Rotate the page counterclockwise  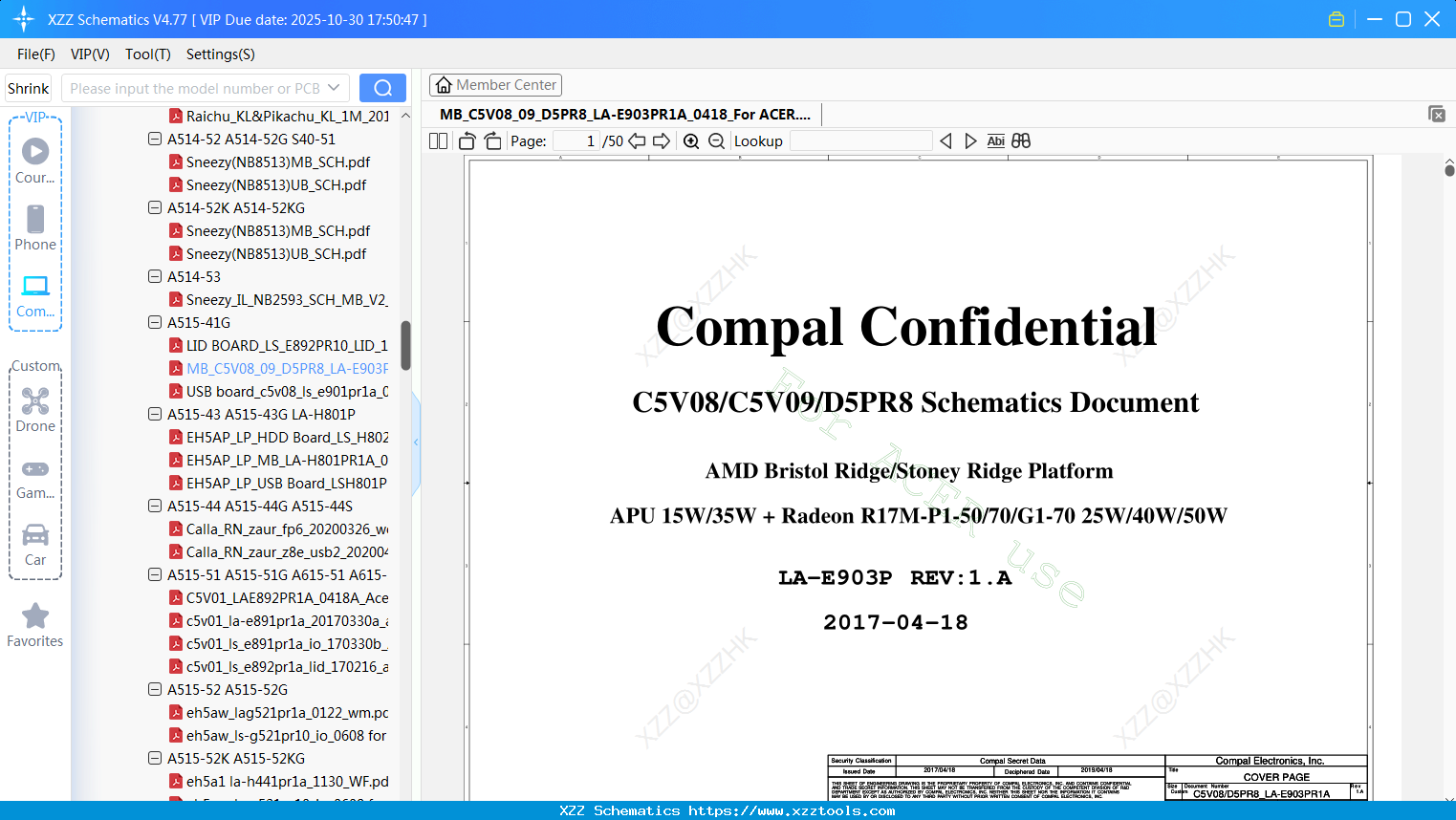(x=467, y=141)
